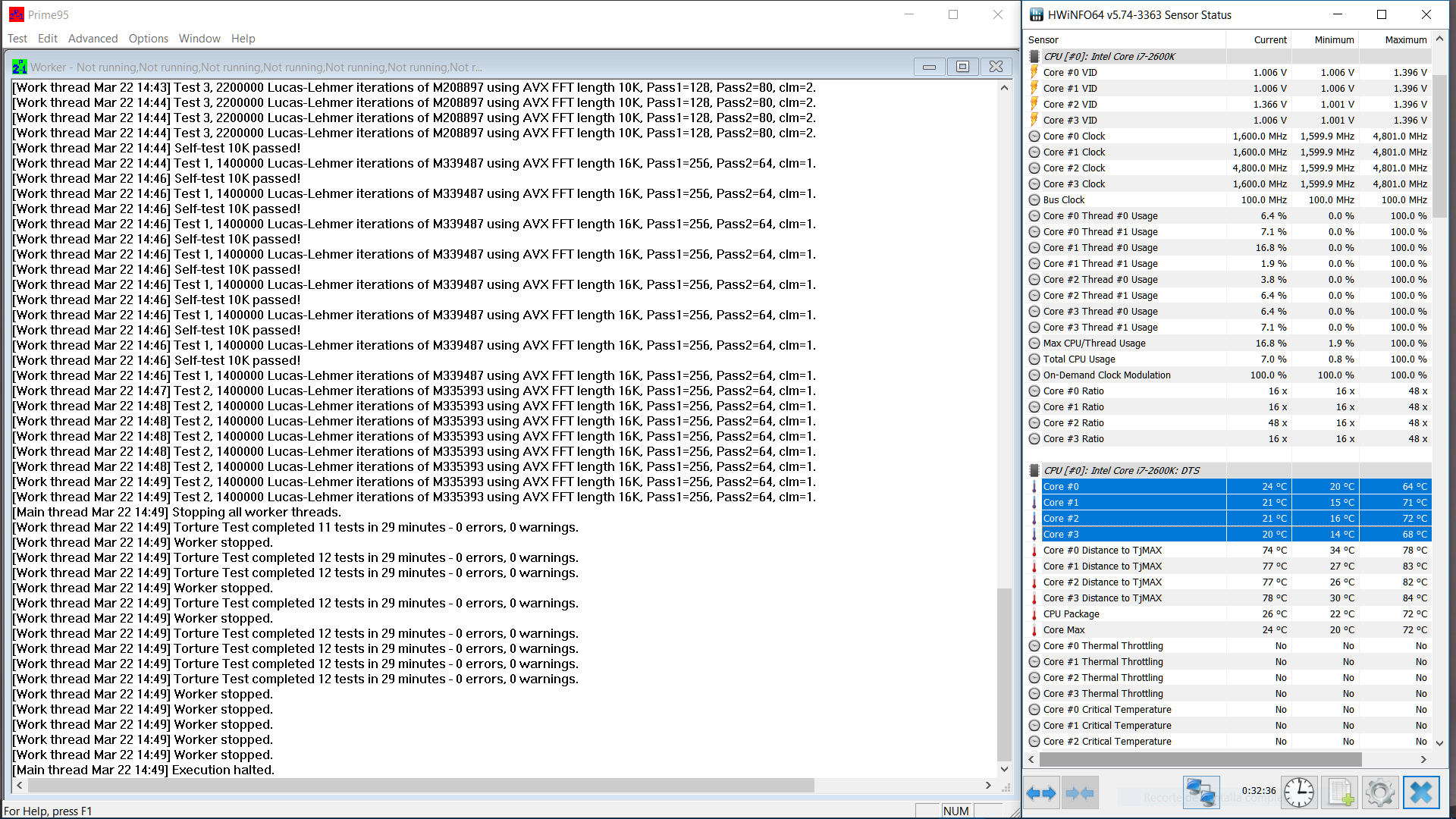1456x819 pixels.
Task: Open the Test menu
Action: point(17,39)
